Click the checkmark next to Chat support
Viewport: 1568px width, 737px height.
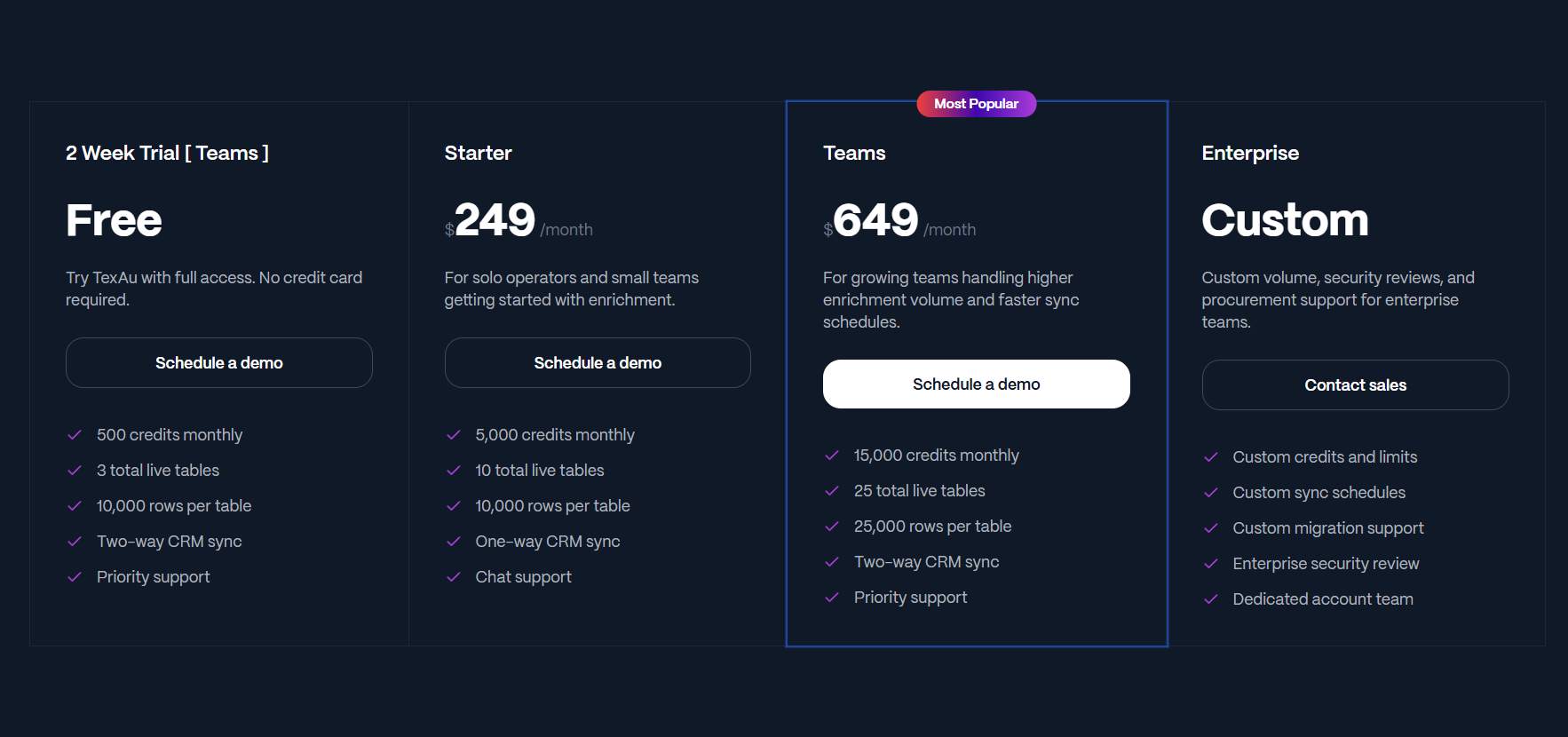(453, 576)
